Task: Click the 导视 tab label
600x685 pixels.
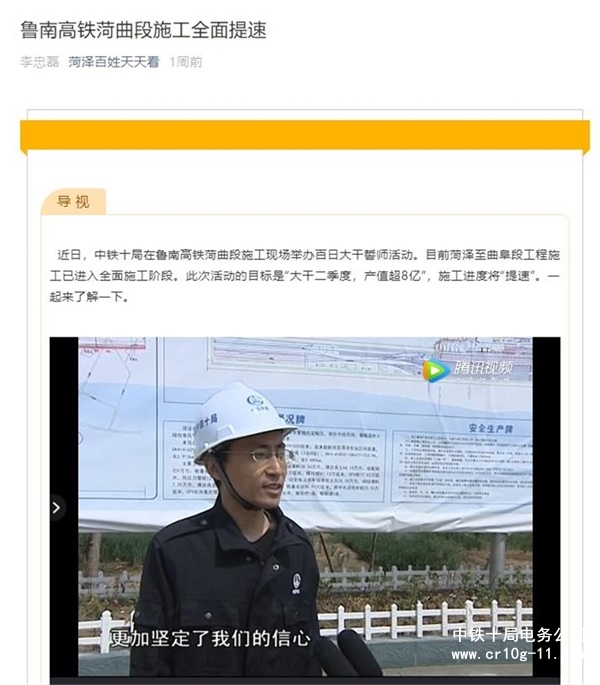Action: click(73, 202)
